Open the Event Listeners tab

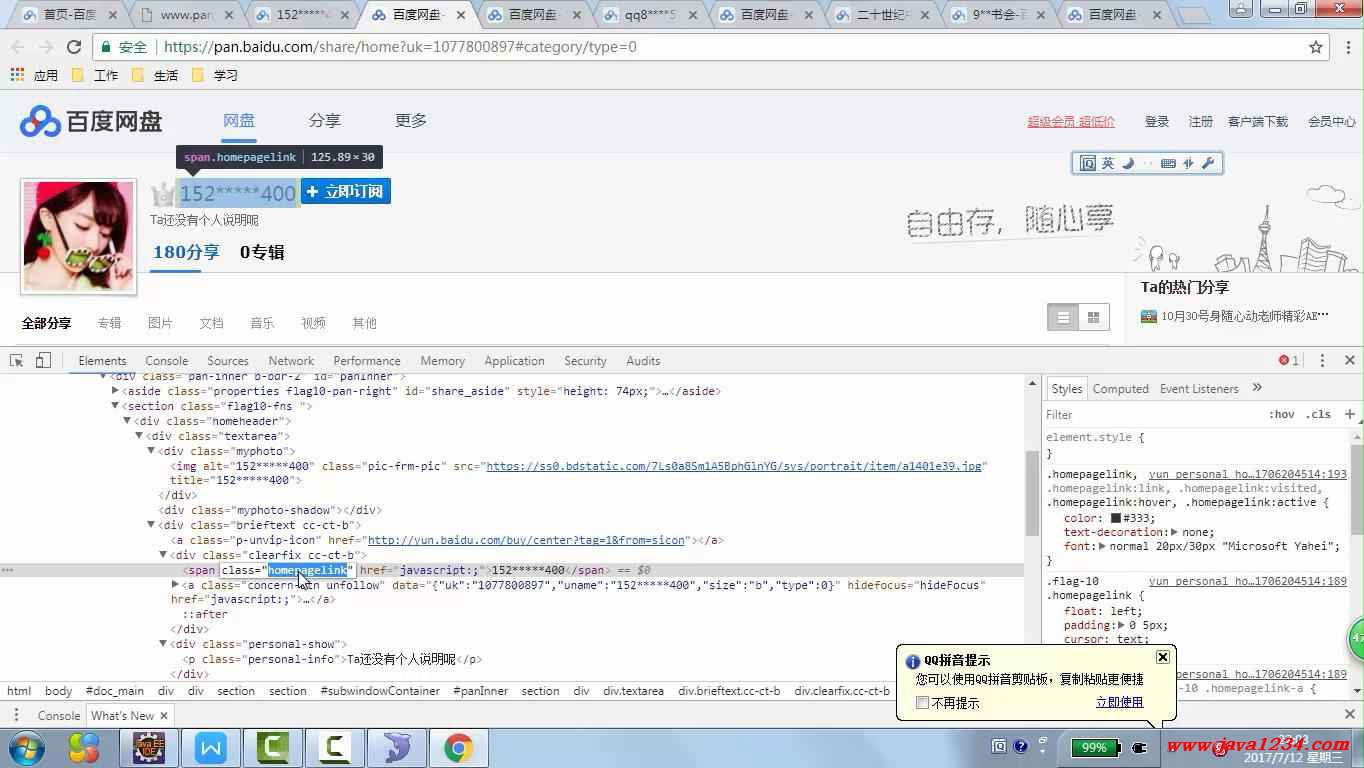1199,389
